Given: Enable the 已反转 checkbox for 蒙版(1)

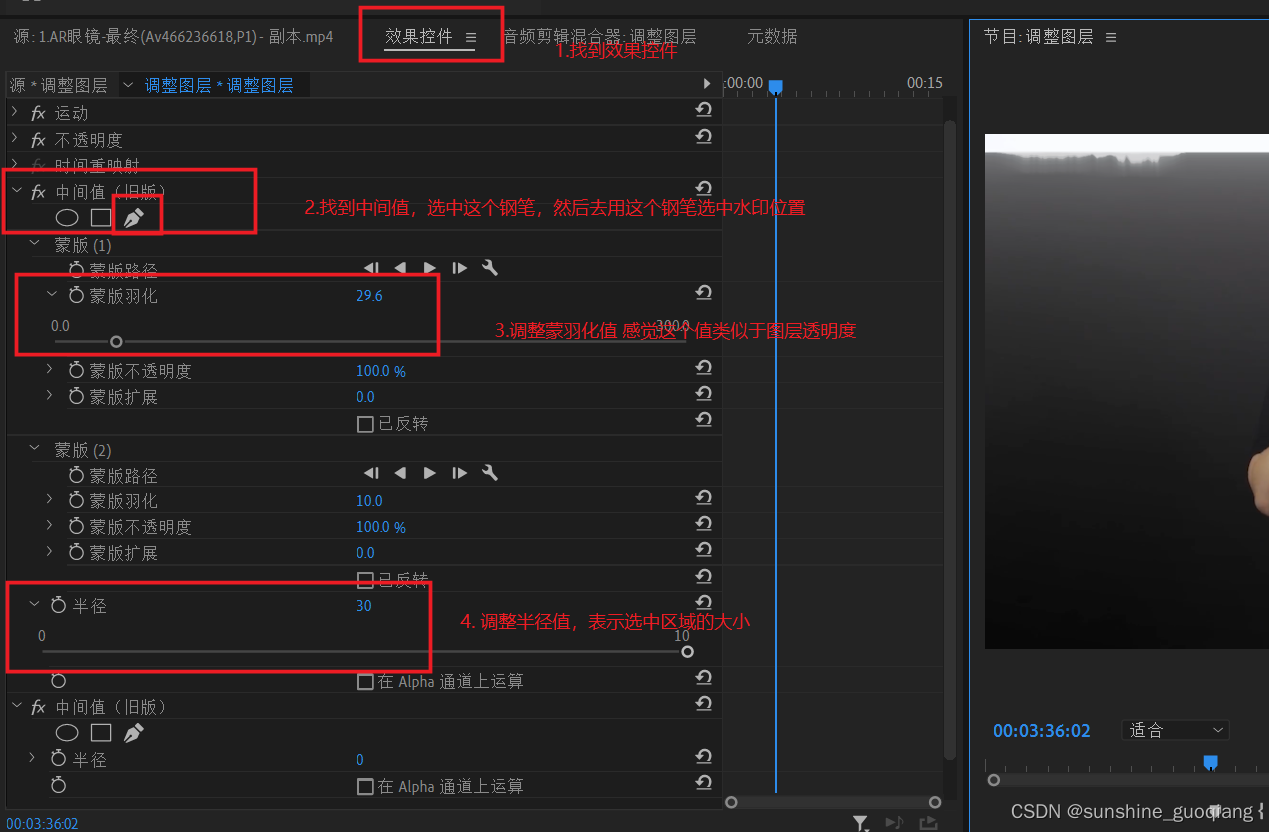Looking at the screenshot, I should pyautogui.click(x=366, y=423).
